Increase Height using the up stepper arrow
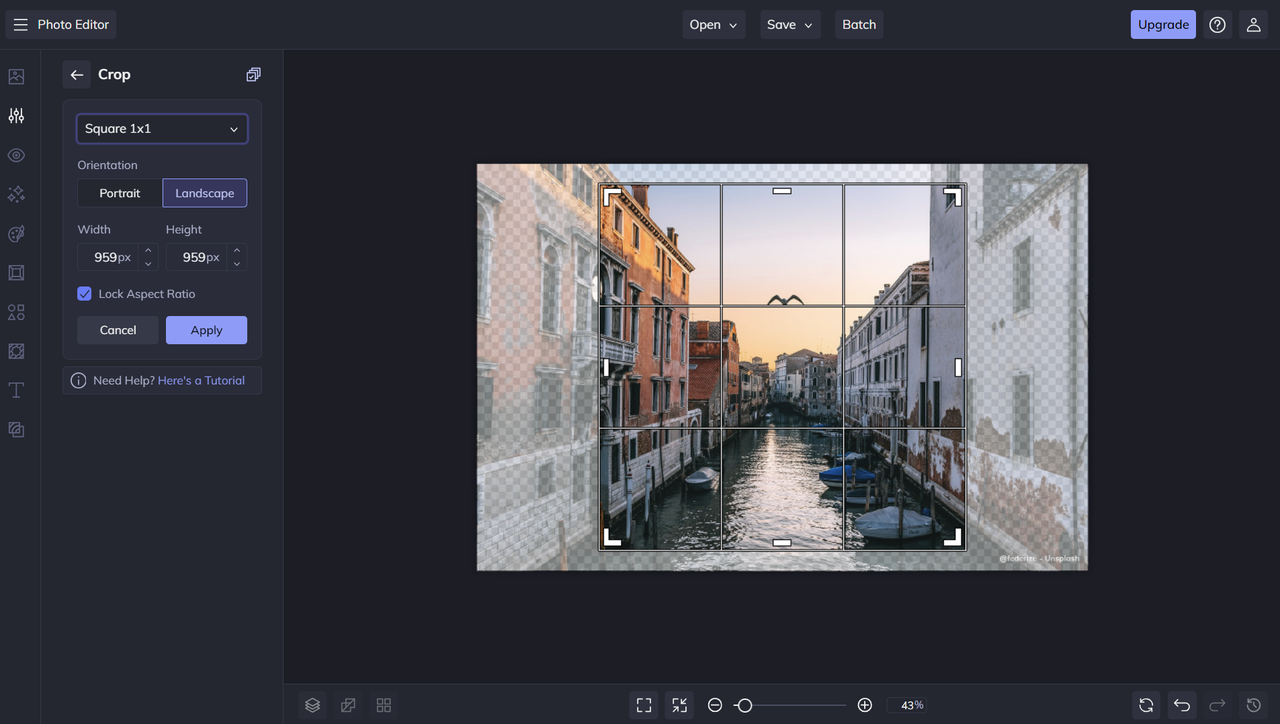This screenshot has height=724, width=1280. point(236,251)
